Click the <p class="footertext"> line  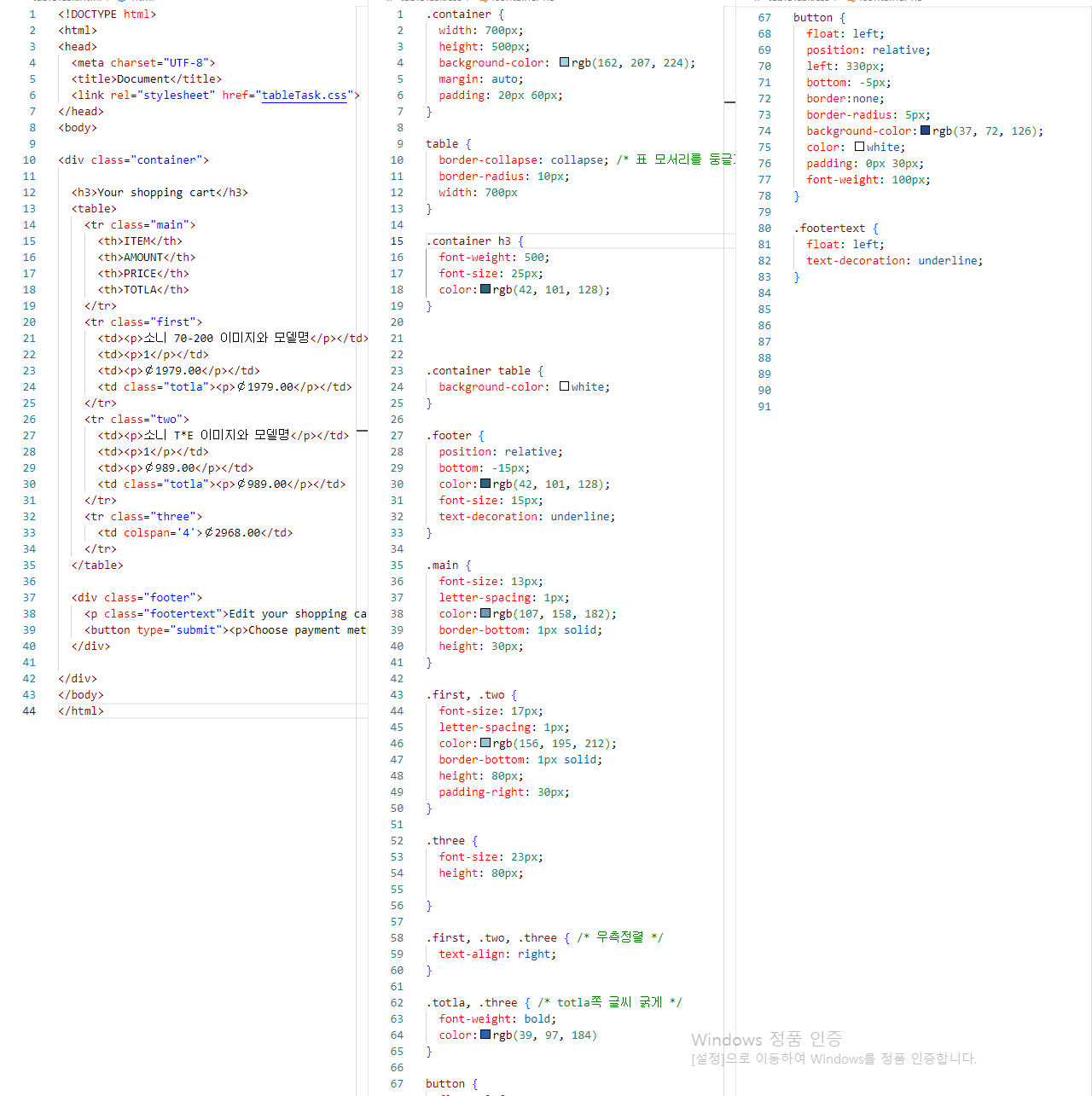pyautogui.click(x=225, y=614)
